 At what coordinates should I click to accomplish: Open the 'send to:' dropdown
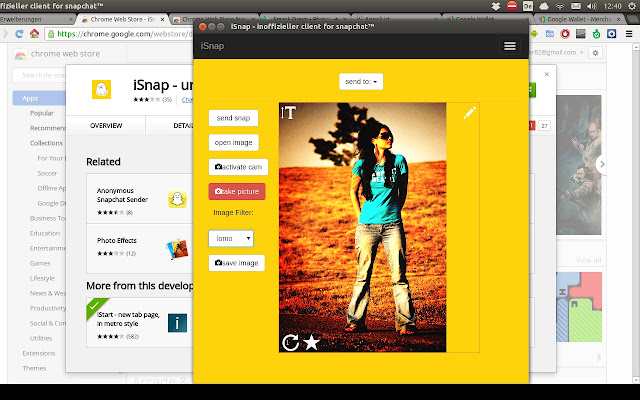click(361, 82)
